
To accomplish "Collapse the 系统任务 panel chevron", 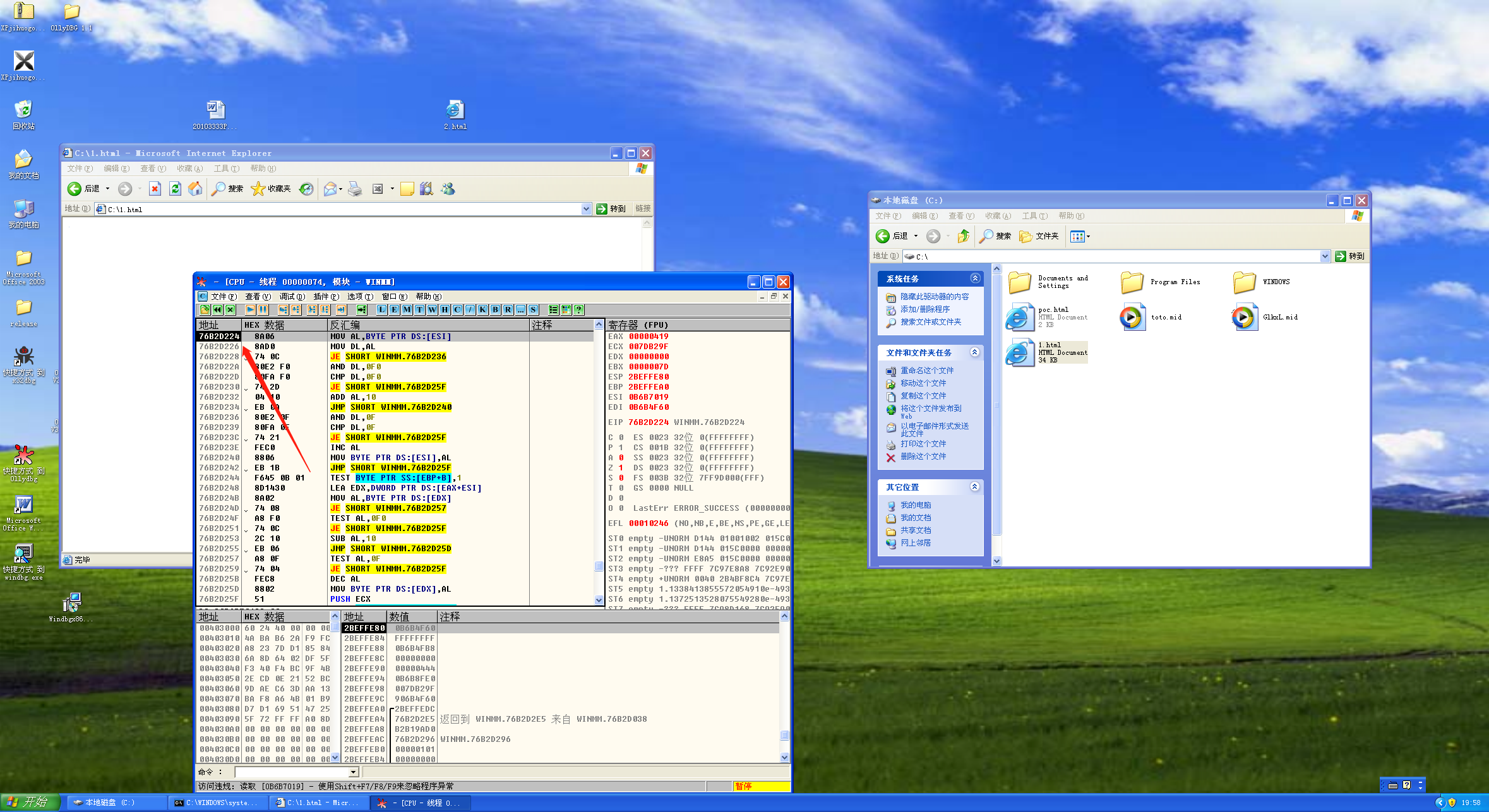I will click(x=975, y=278).
